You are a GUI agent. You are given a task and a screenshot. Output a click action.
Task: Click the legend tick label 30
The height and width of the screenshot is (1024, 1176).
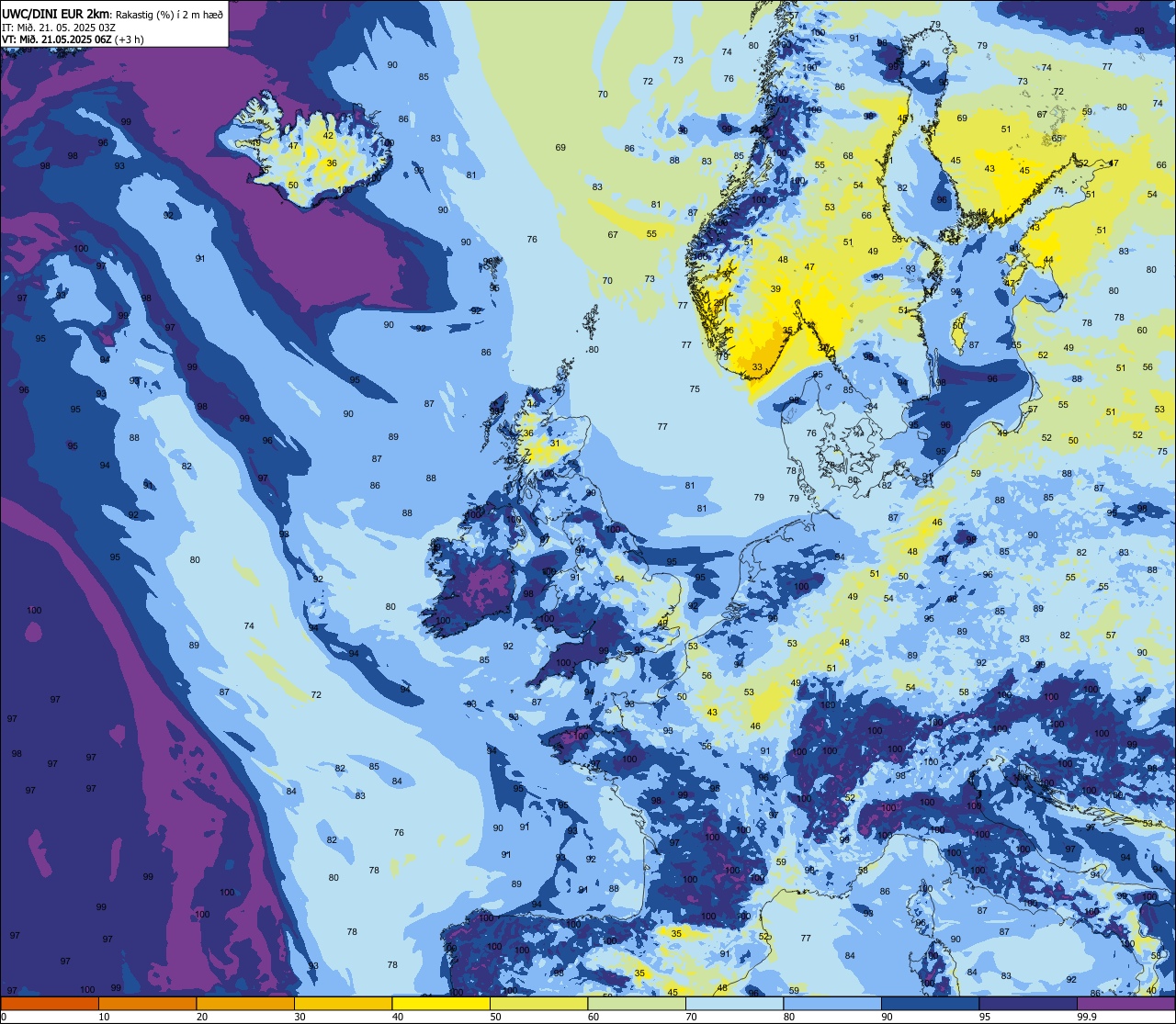pos(300,1017)
